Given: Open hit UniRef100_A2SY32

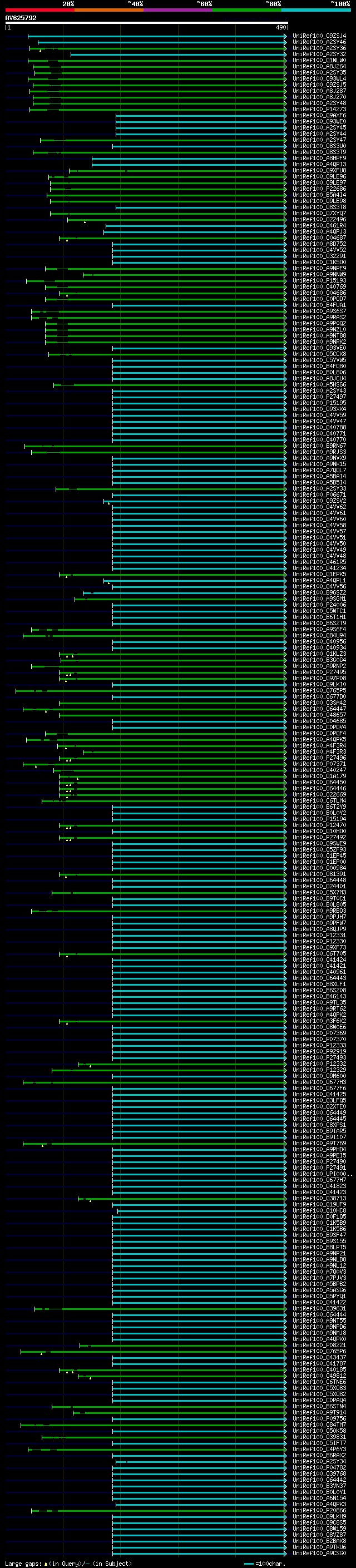Looking at the screenshot, I should pos(319,54).
